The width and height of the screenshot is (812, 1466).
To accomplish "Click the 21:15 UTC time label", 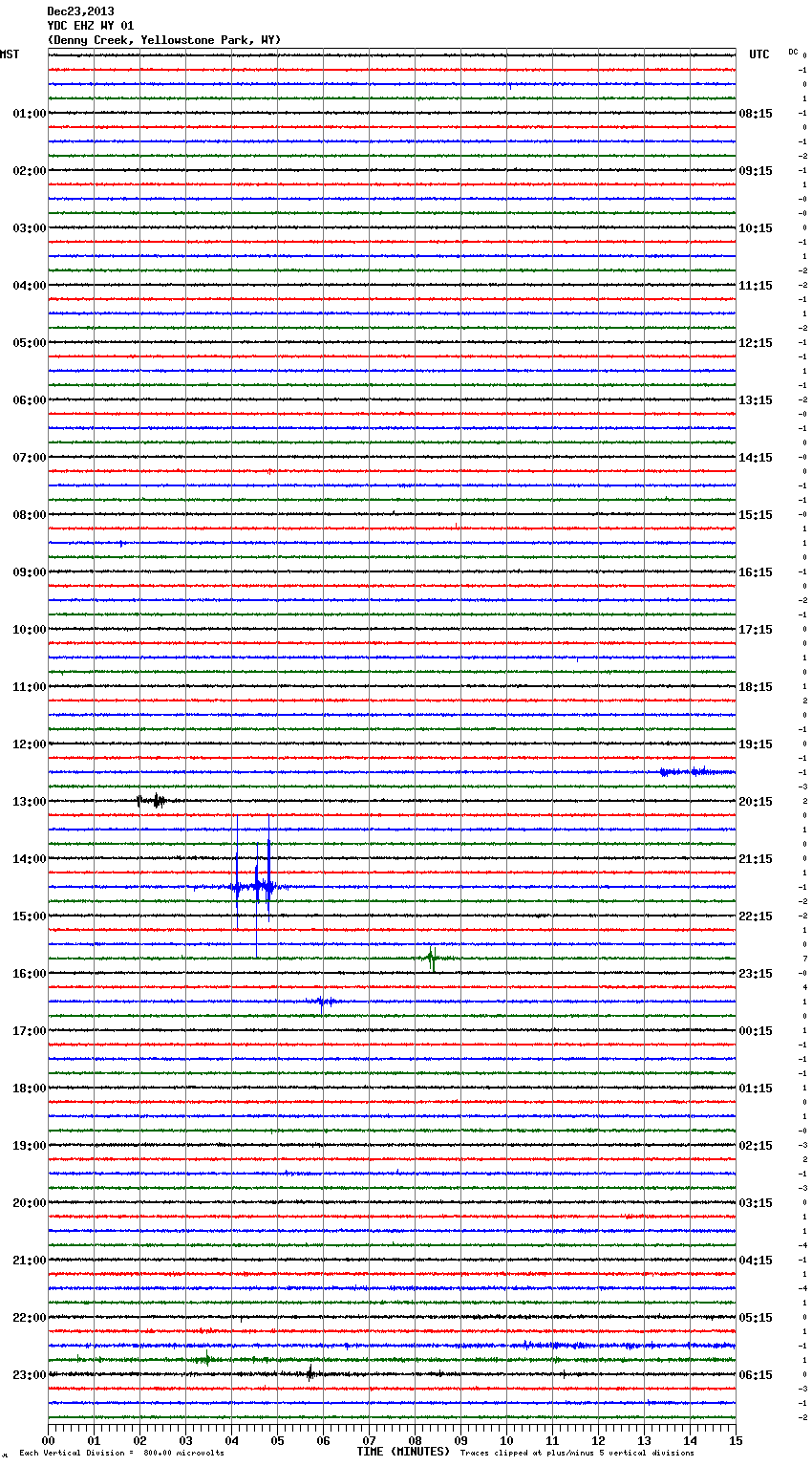I will [x=756, y=859].
